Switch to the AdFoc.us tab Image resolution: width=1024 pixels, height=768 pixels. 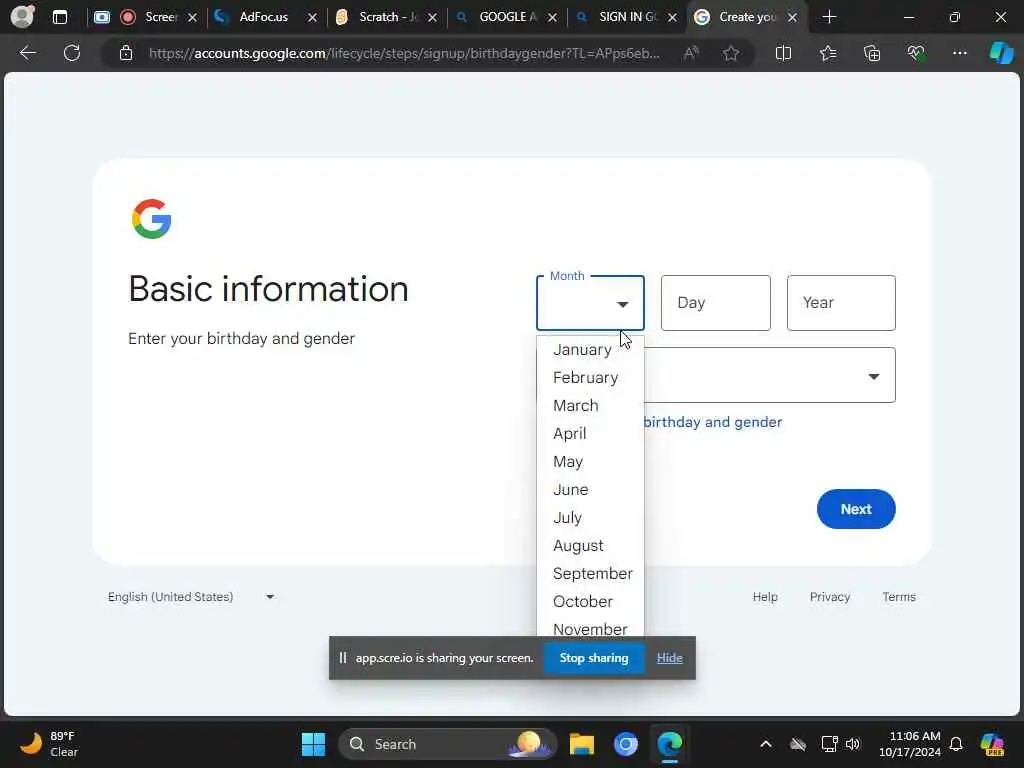[264, 17]
